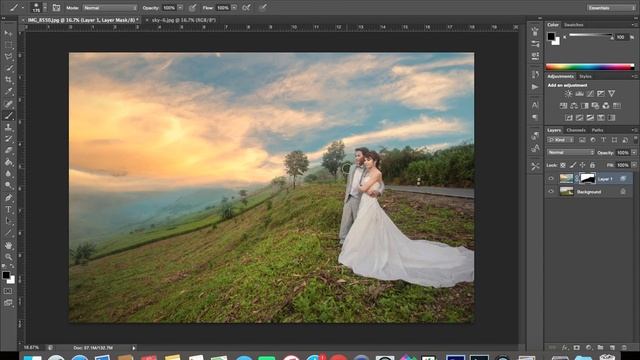Screen dimensions: 640x360
Task: Open the layer Fill dropdown arrow
Action: pos(634,165)
